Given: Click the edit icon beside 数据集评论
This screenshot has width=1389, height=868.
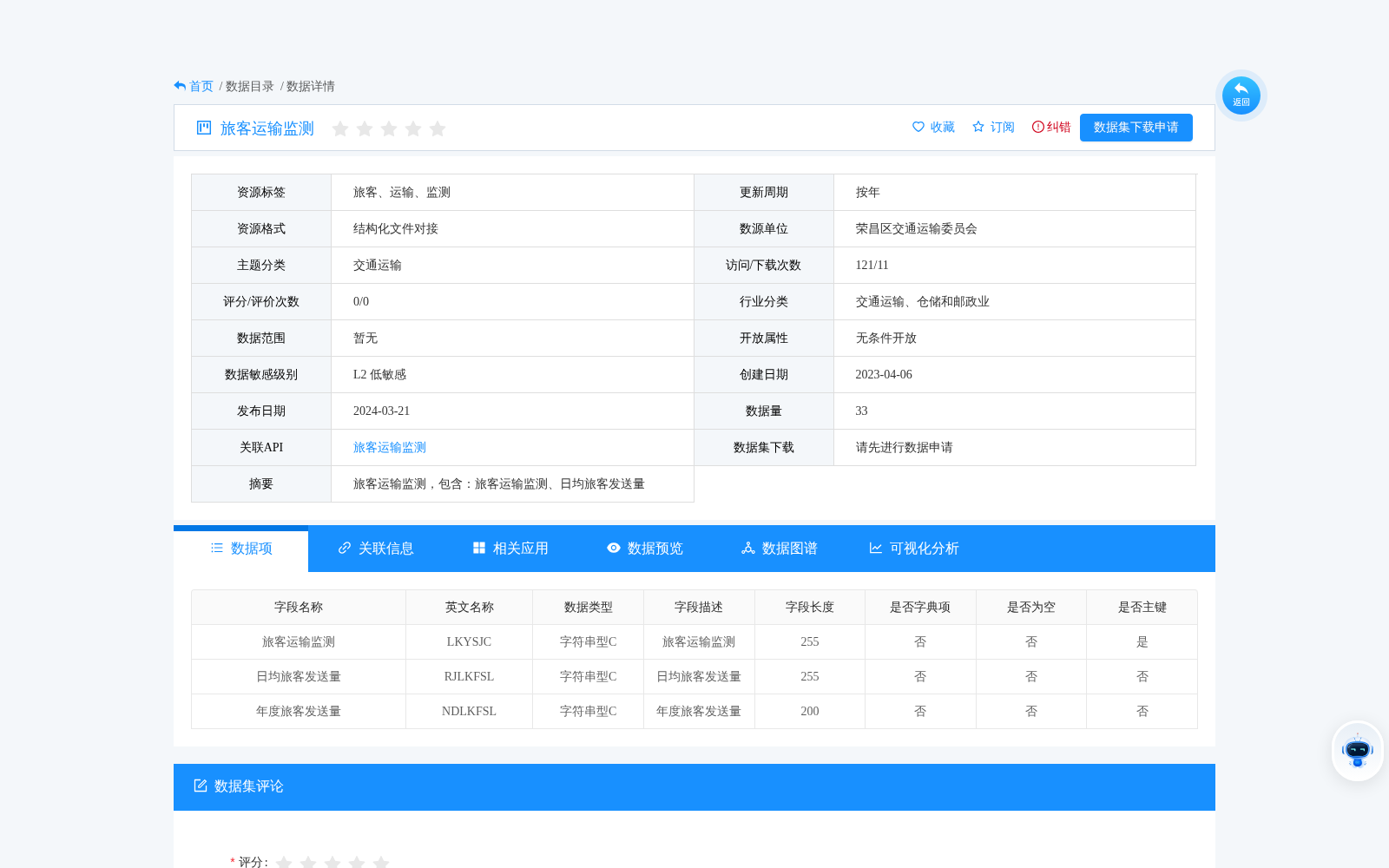Looking at the screenshot, I should [x=201, y=786].
